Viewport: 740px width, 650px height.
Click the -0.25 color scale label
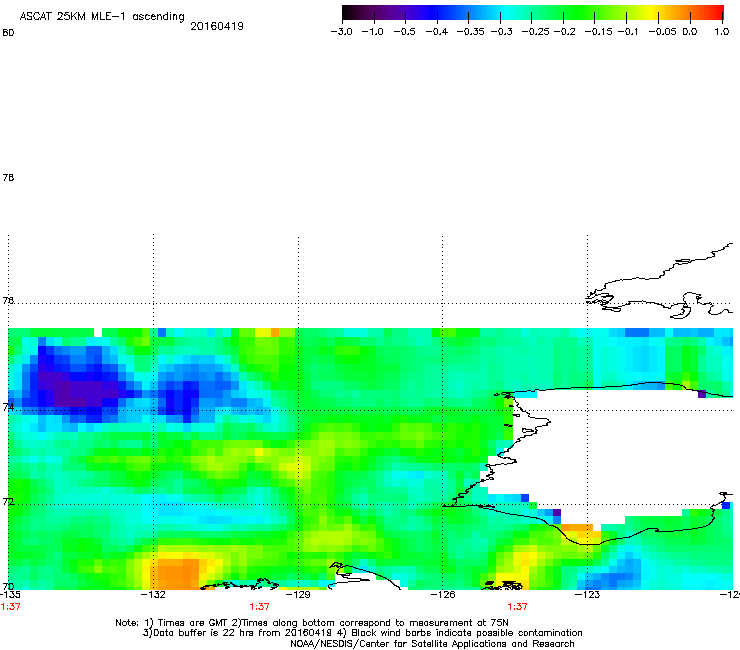(x=536, y=32)
